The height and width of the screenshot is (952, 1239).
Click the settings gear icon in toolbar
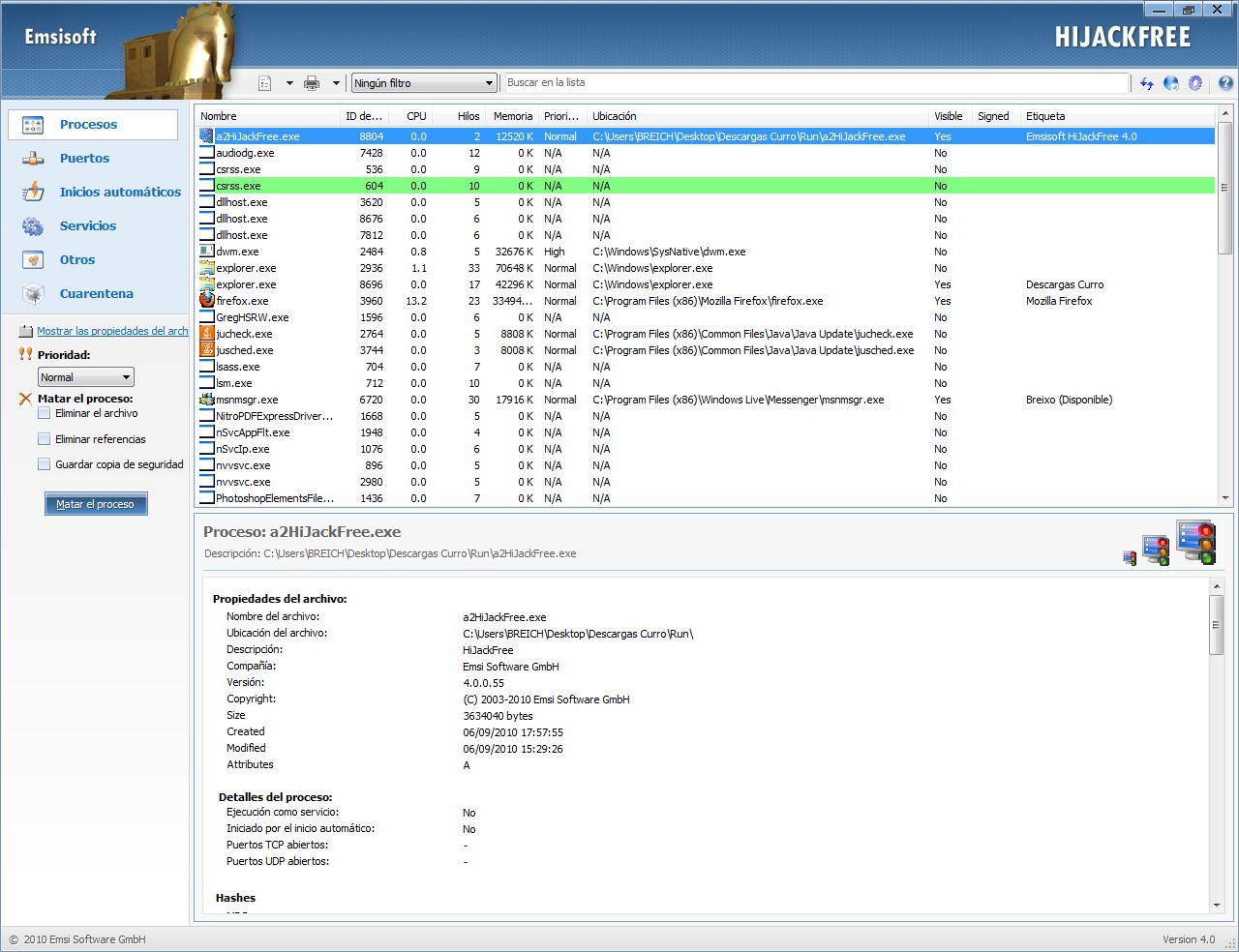coord(1195,83)
